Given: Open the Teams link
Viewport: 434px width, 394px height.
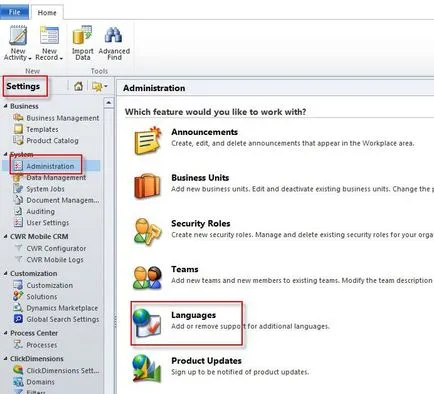Looking at the screenshot, I should pyautogui.click(x=185, y=269).
